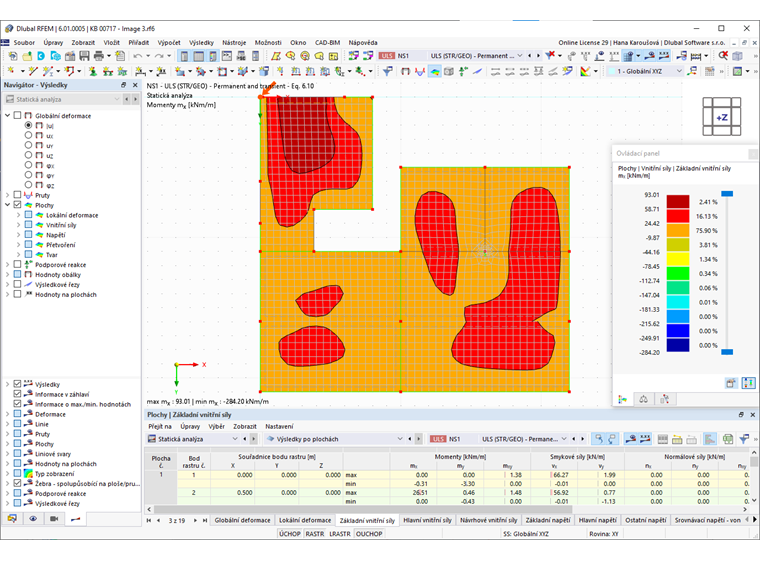The image size is (760, 561).
Task: Click the Redo arrow icon
Action: (x=158, y=56)
